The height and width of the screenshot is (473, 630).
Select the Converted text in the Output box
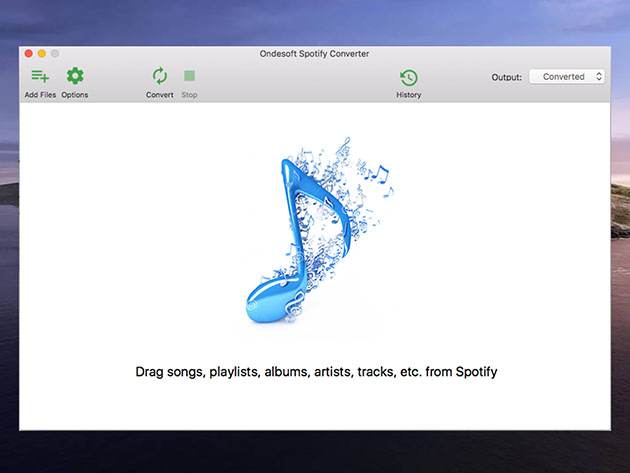tap(563, 77)
